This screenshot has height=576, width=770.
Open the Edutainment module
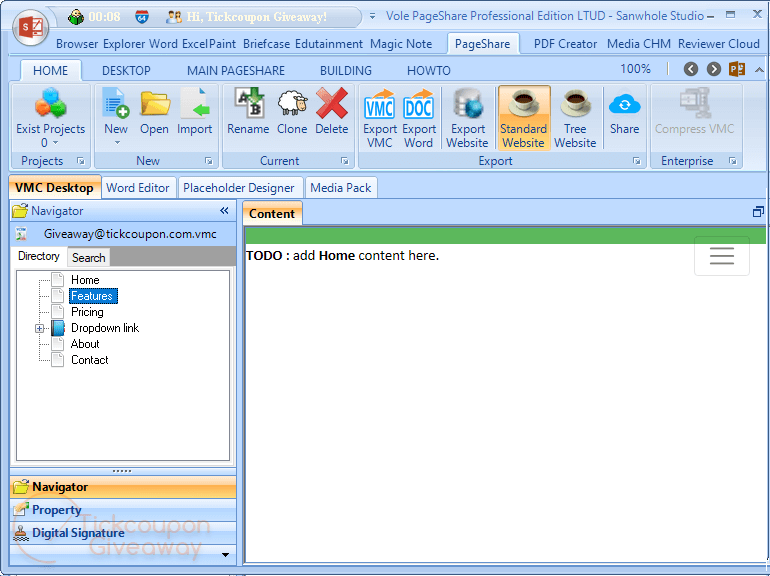click(329, 44)
